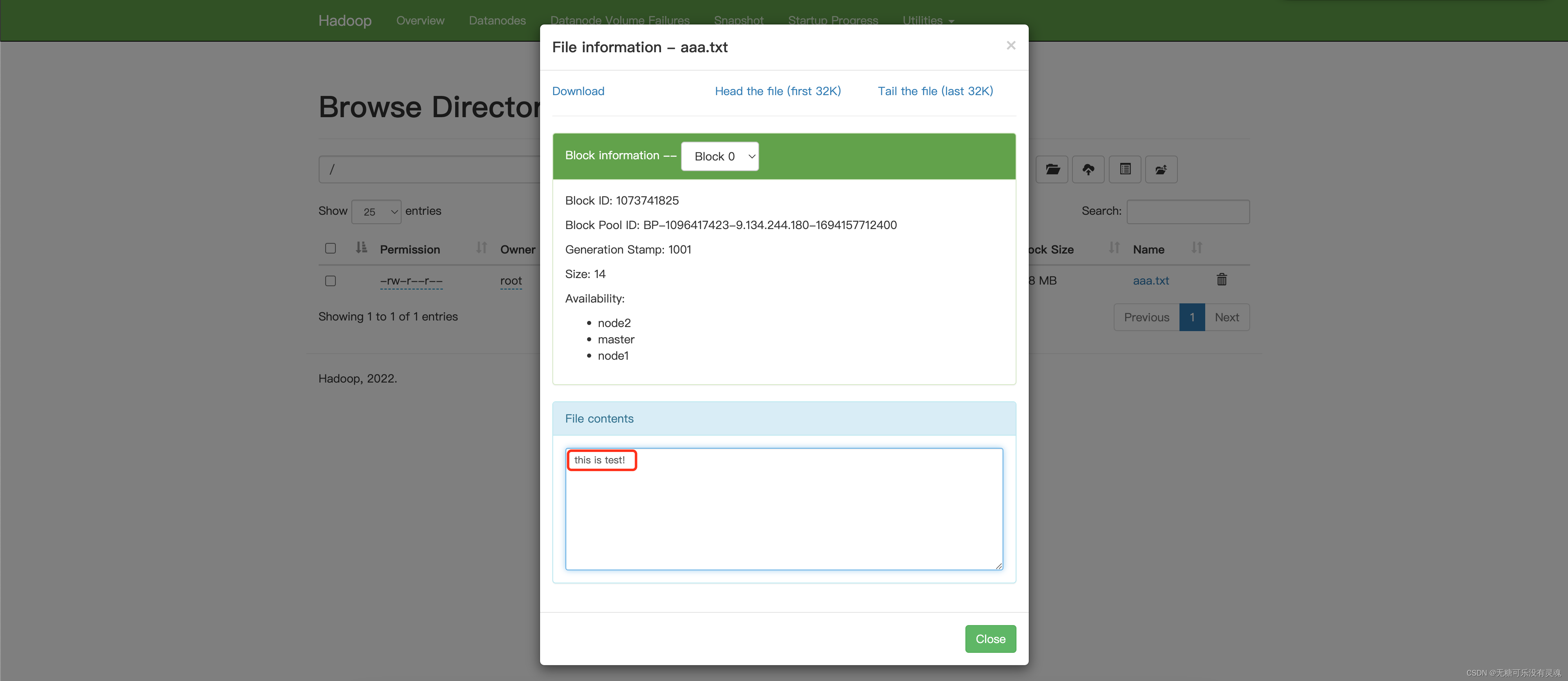Viewport: 1568px width, 681px height.
Task: Open the Utilities menu
Action: (928, 19)
